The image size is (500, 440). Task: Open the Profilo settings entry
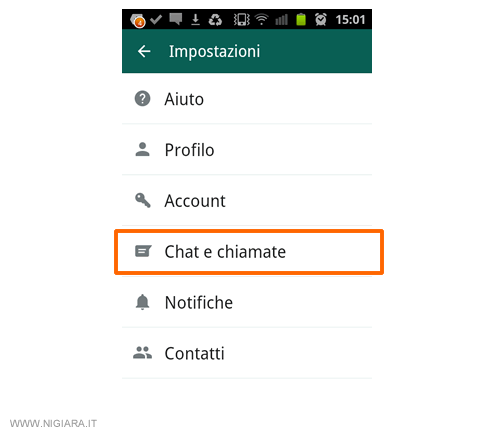pyautogui.click(x=247, y=150)
